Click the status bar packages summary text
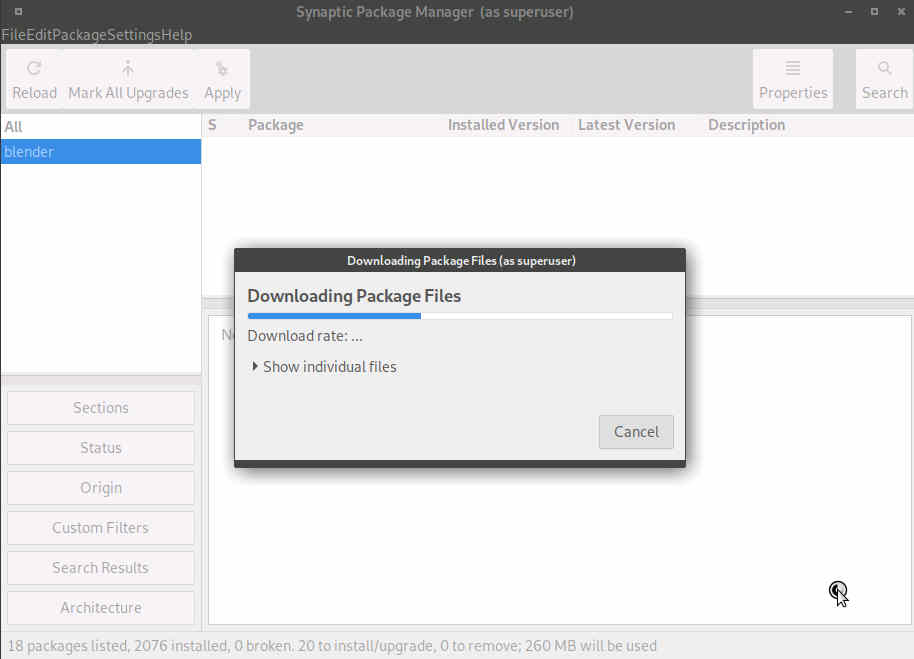This screenshot has height=659, width=914. [332, 646]
